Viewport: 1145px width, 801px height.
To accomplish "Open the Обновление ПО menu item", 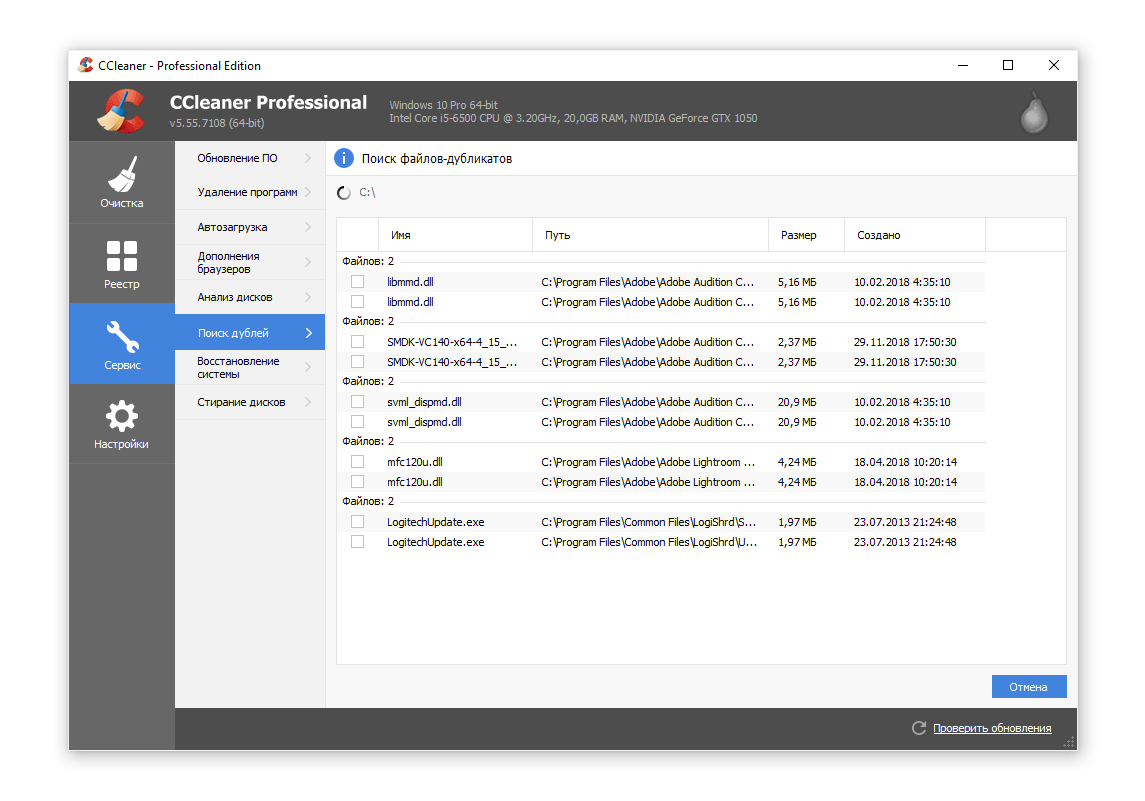I will click(250, 158).
